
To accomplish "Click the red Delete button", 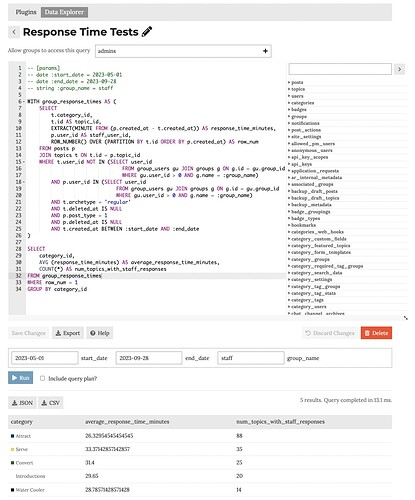I will pos(376,333).
